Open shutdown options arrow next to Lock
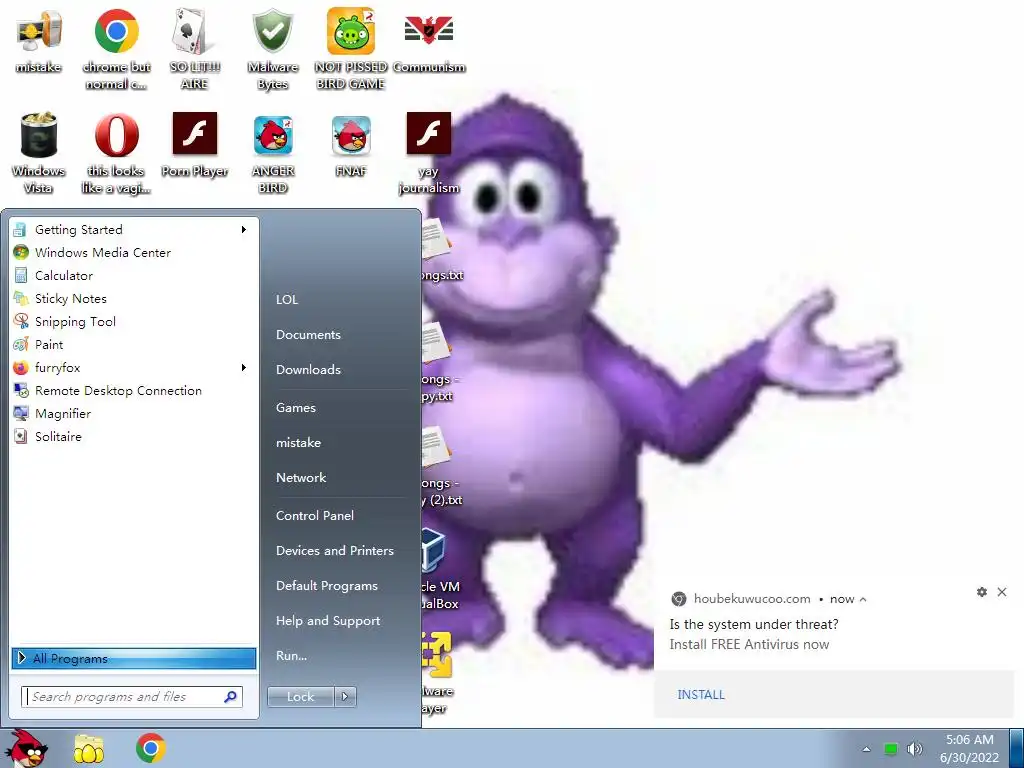Viewport: 1024px width, 768px height. [345, 697]
